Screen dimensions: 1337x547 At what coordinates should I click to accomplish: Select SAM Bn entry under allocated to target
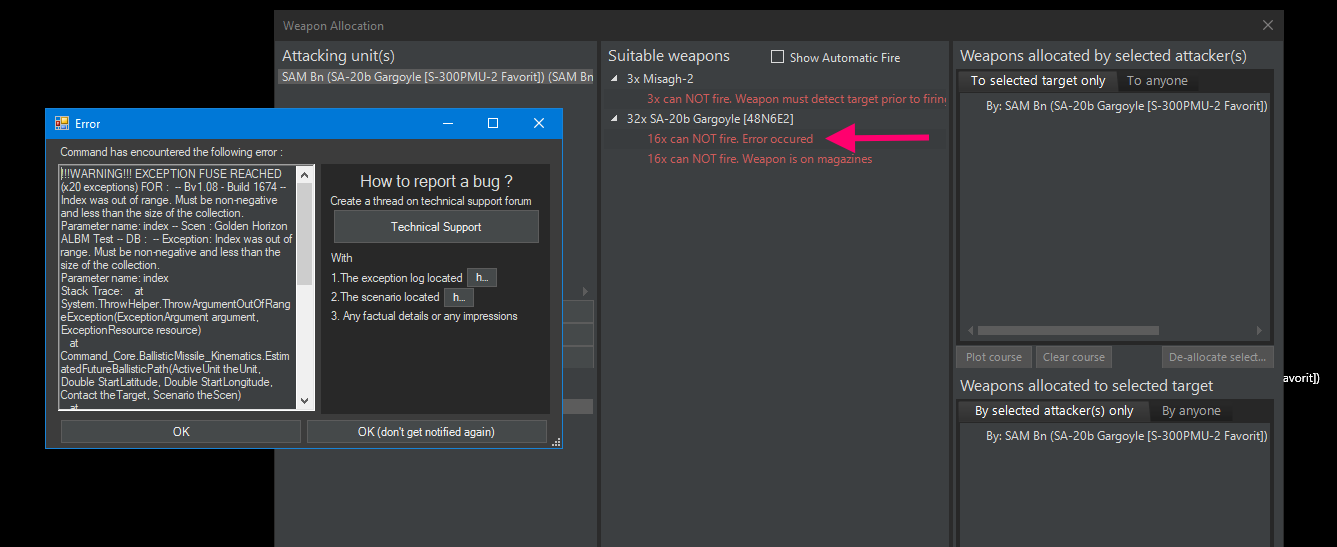point(1127,436)
